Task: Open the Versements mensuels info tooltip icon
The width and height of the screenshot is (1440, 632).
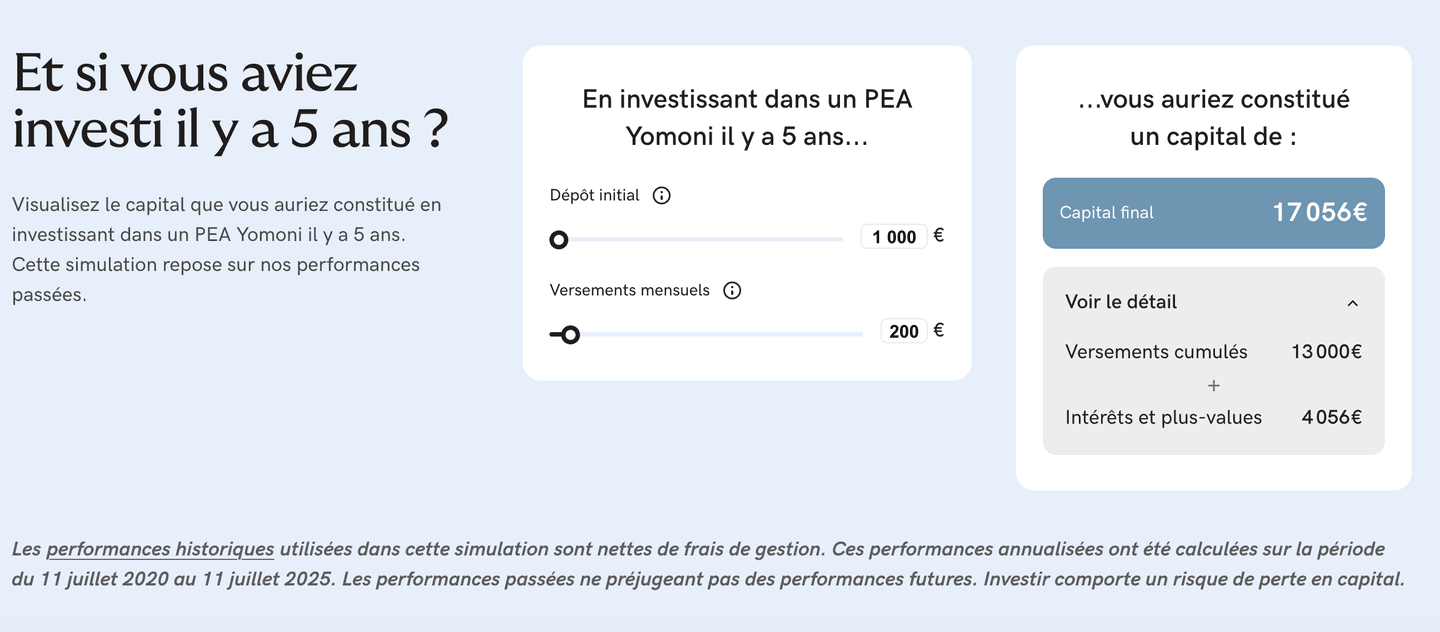Action: (x=732, y=290)
